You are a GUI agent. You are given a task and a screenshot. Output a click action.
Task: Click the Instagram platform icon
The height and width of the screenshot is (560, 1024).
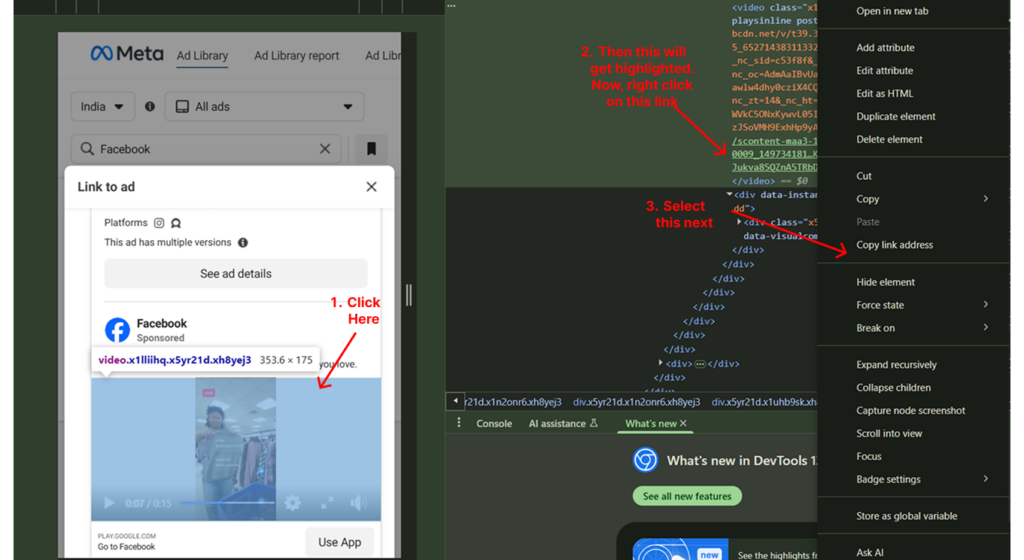(159, 223)
